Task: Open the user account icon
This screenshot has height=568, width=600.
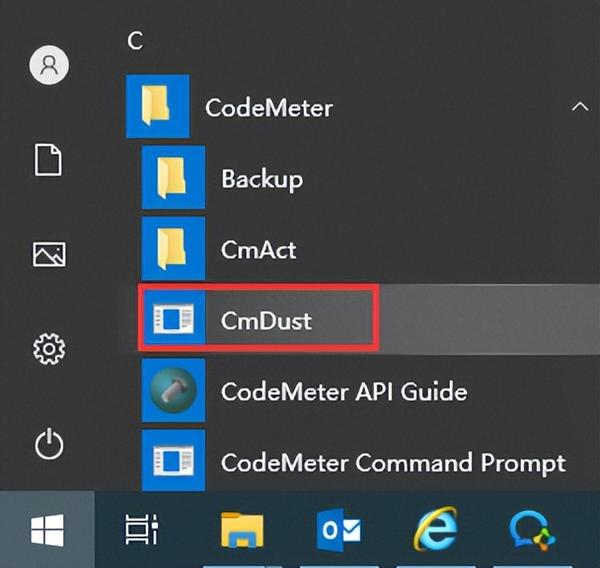Action: (x=49, y=65)
